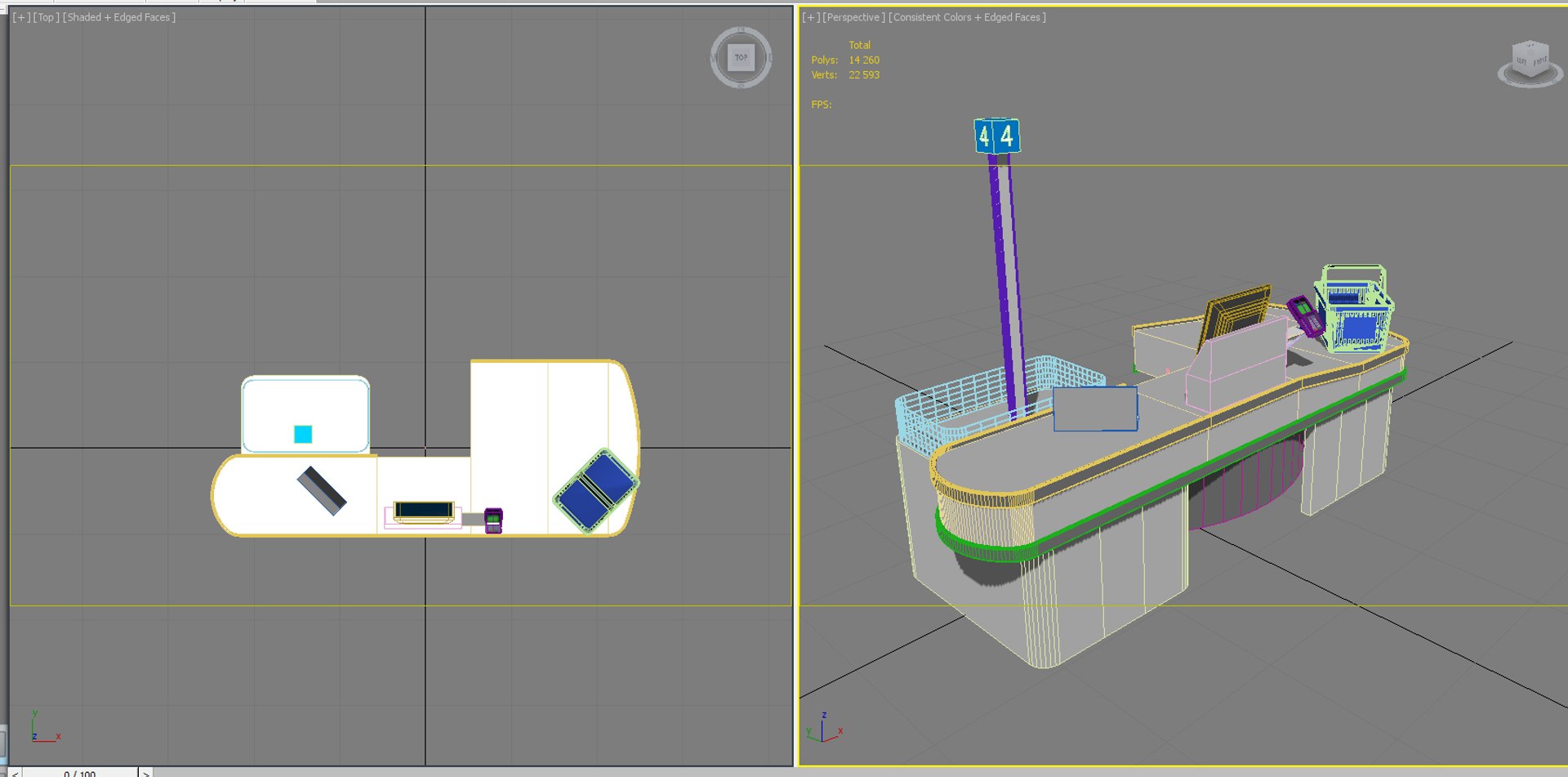Image resolution: width=1568 pixels, height=777 pixels.
Task: Click the Polys count 14 260
Action: [x=863, y=60]
